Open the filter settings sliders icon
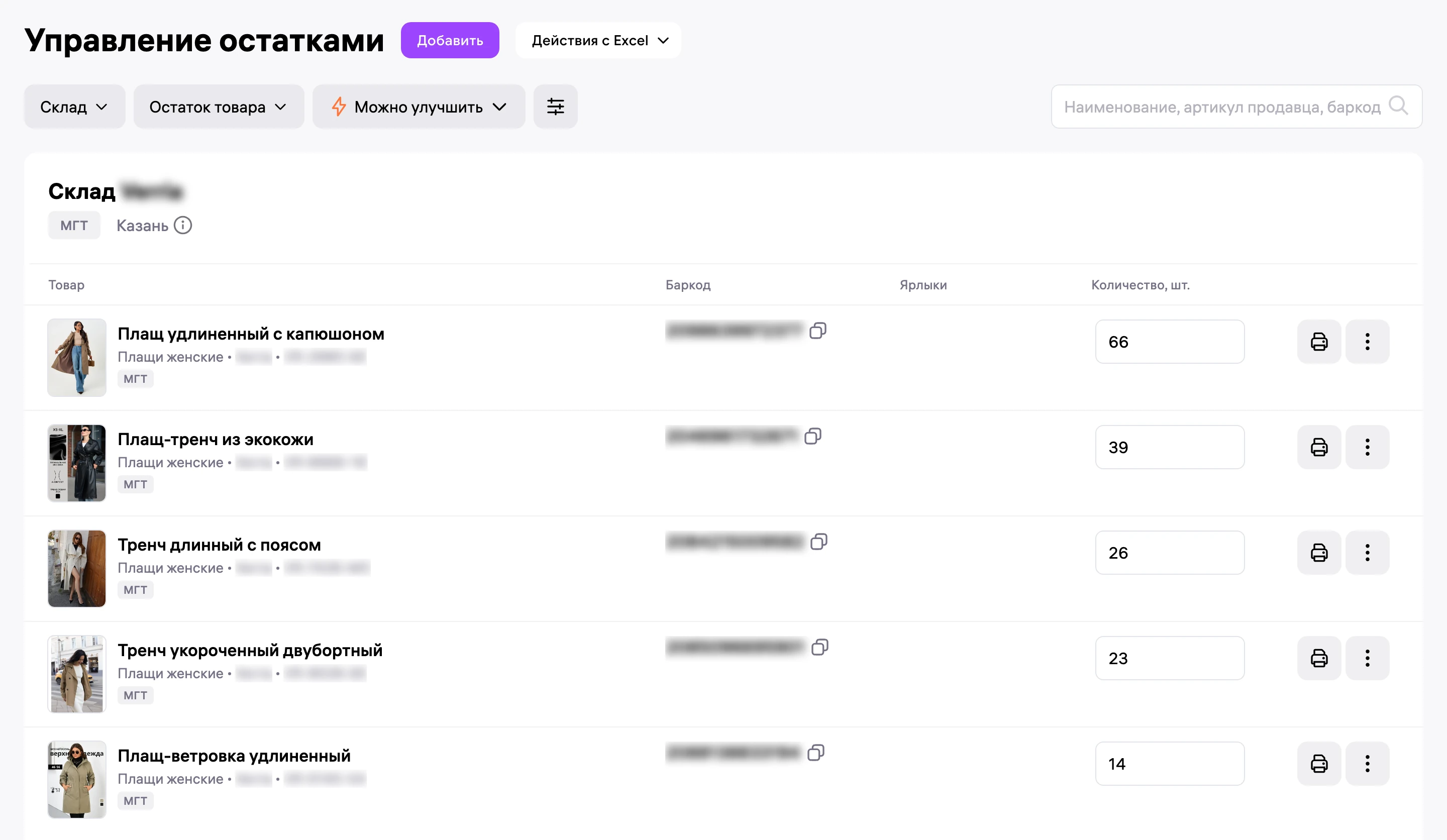This screenshot has width=1447, height=840. [555, 107]
